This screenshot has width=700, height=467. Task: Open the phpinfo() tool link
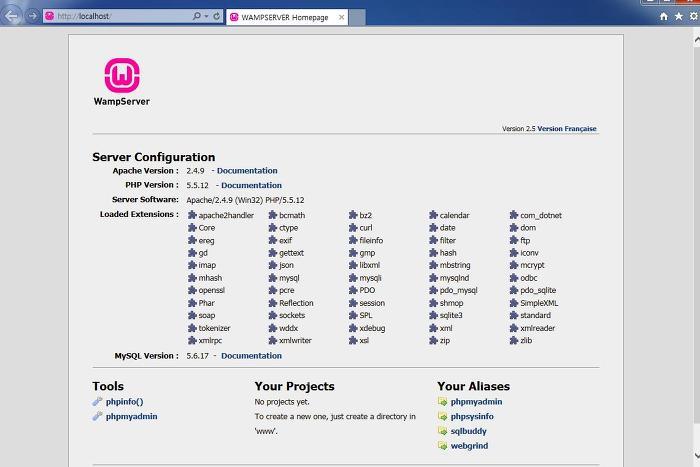tap(125, 401)
